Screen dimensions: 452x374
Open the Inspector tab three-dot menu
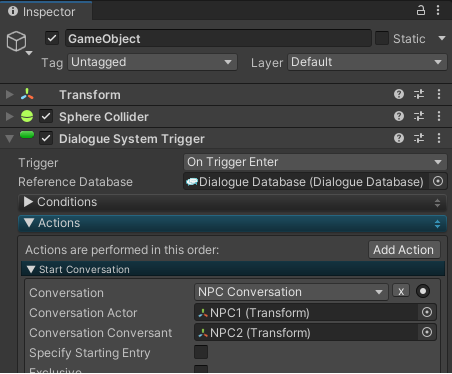pos(438,10)
